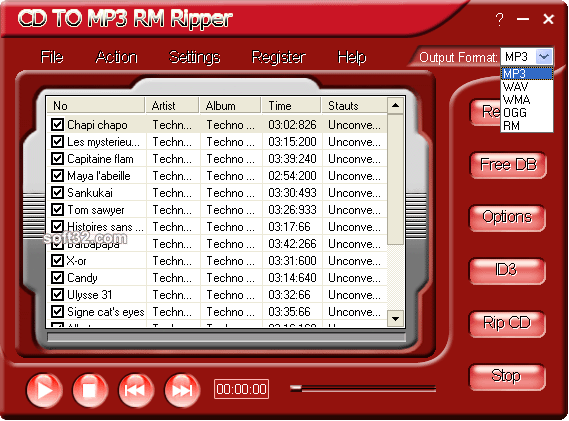Select the track name Maya l'abeille

(99, 176)
